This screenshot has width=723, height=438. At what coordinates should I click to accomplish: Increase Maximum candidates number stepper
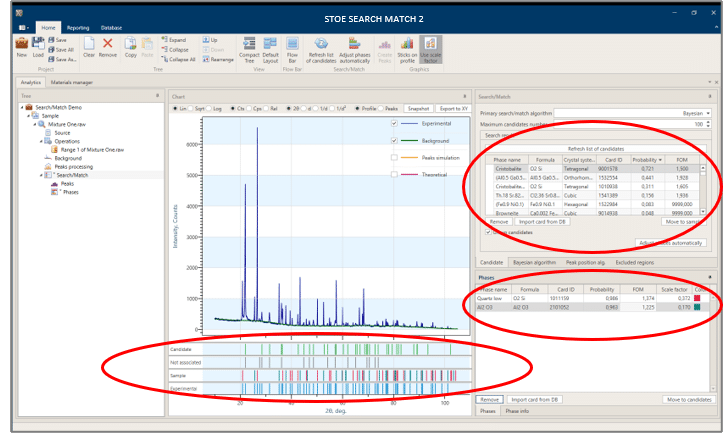point(708,123)
